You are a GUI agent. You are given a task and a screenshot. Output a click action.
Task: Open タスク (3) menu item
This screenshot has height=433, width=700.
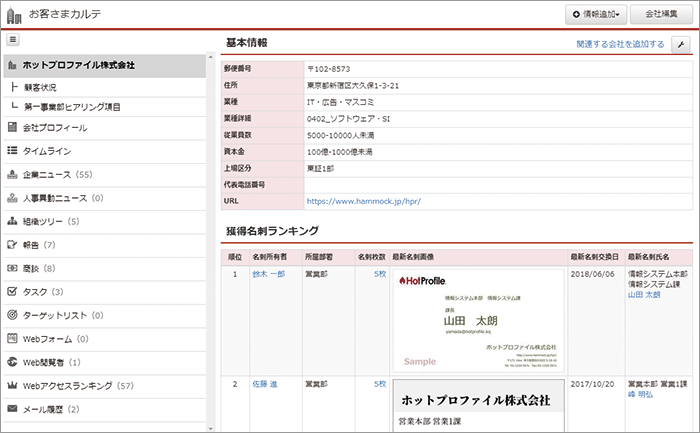tap(104, 292)
